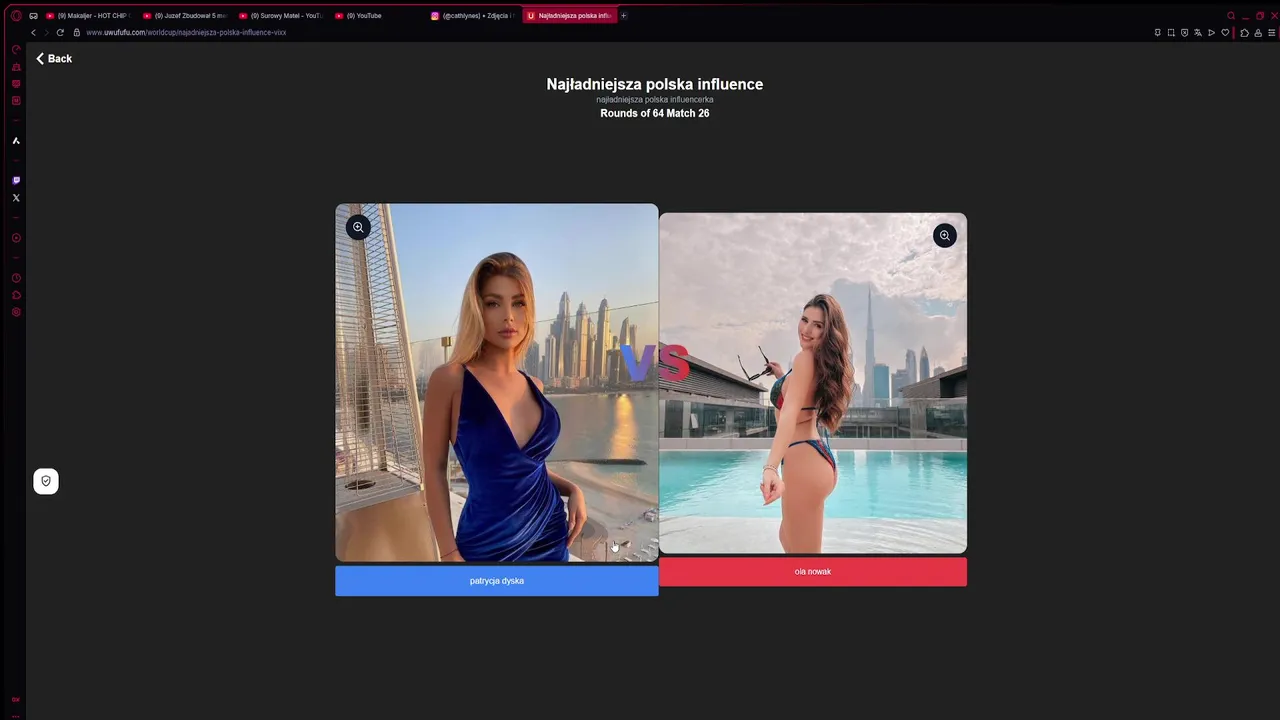Vote for ola nowak button
Screen dimensions: 1280x720
[x=813, y=572]
